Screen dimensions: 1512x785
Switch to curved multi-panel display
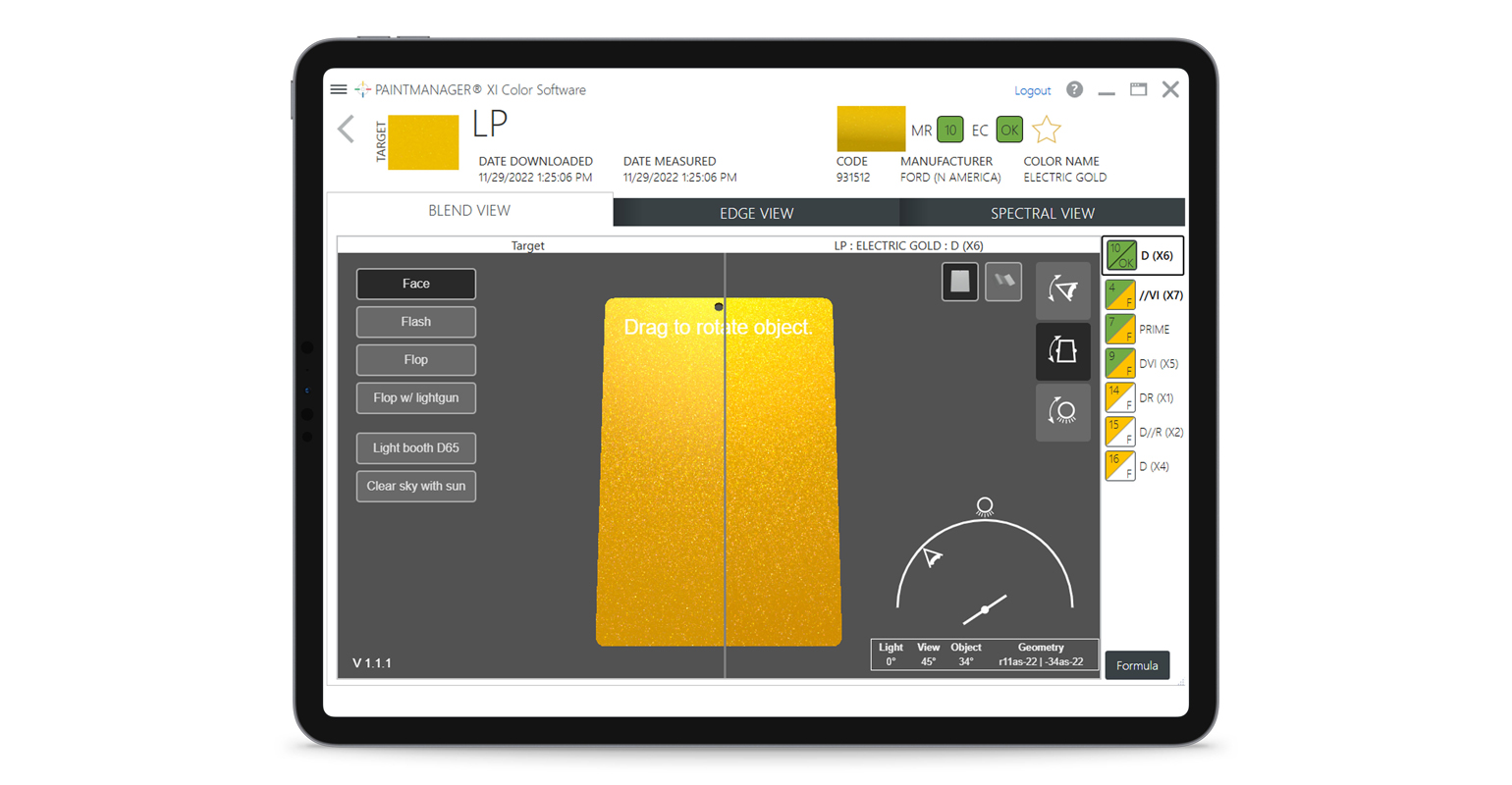pyautogui.click(x=1003, y=282)
